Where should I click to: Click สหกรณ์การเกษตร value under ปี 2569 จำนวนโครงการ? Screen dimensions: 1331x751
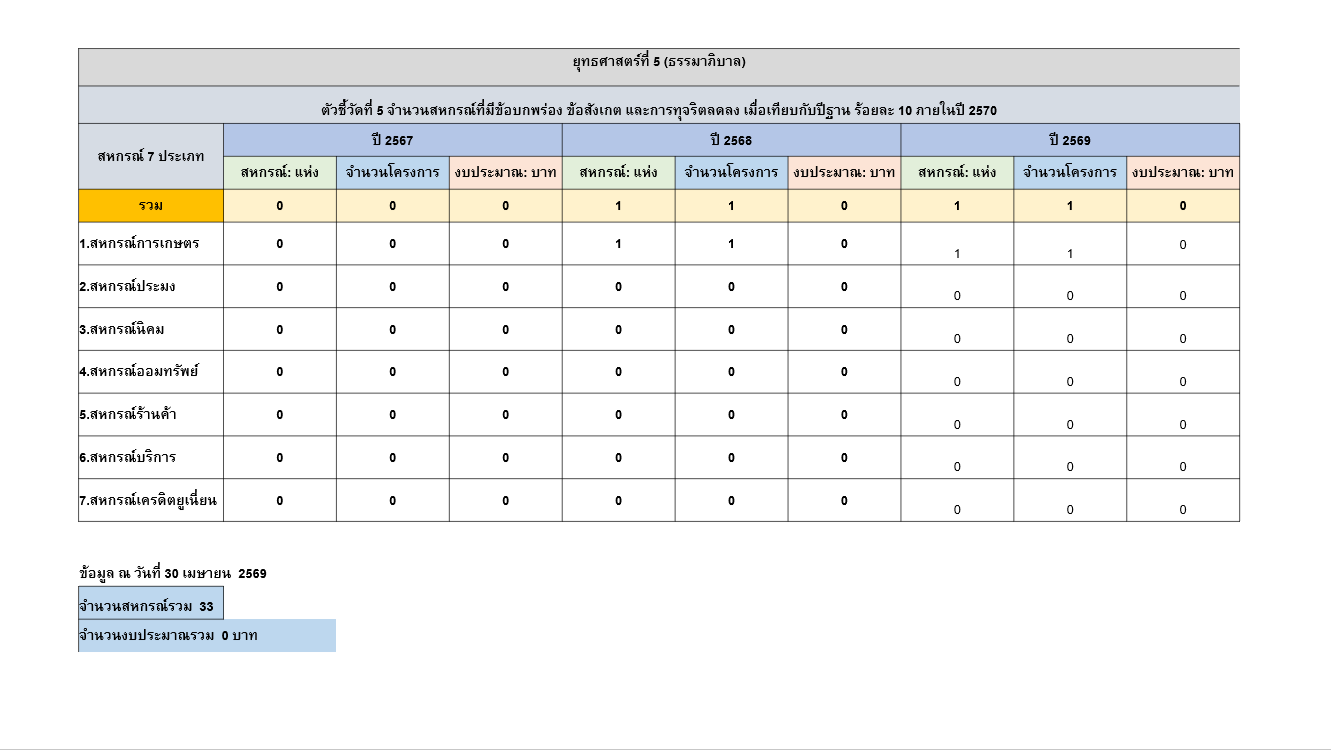[1070, 244]
